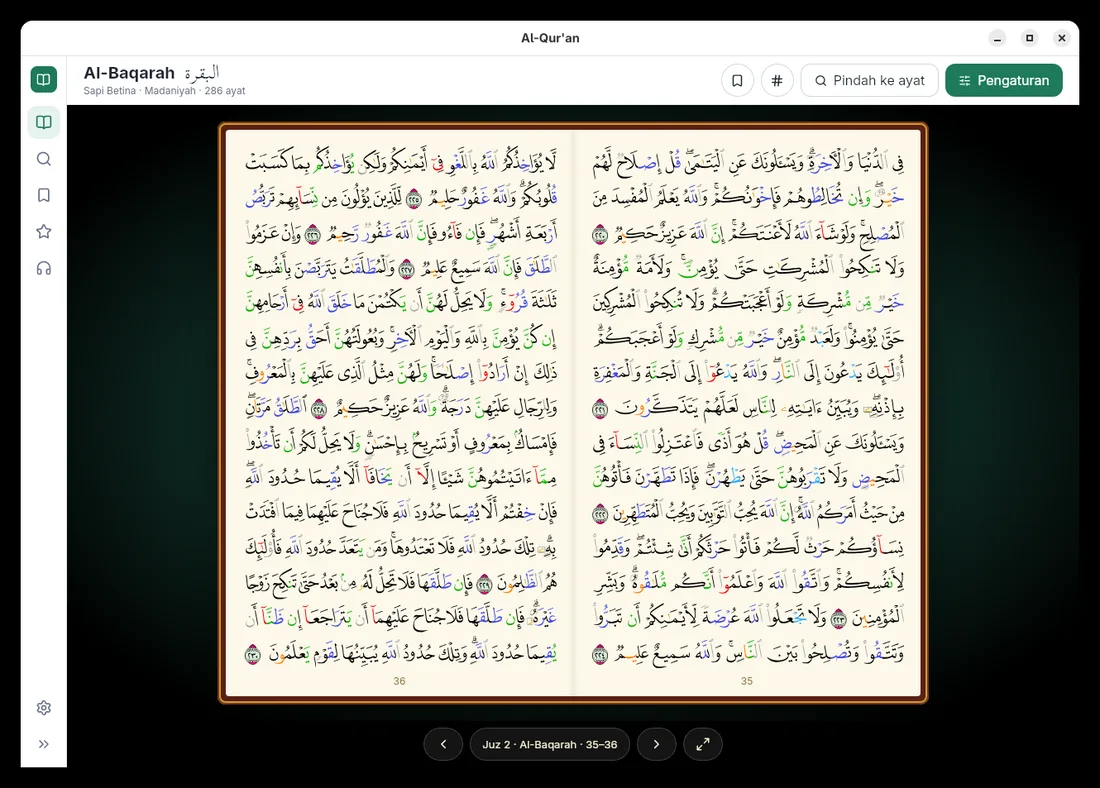Open audio headphones section in sidebar
Image resolution: width=1100 pixels, height=788 pixels.
[x=43, y=268]
